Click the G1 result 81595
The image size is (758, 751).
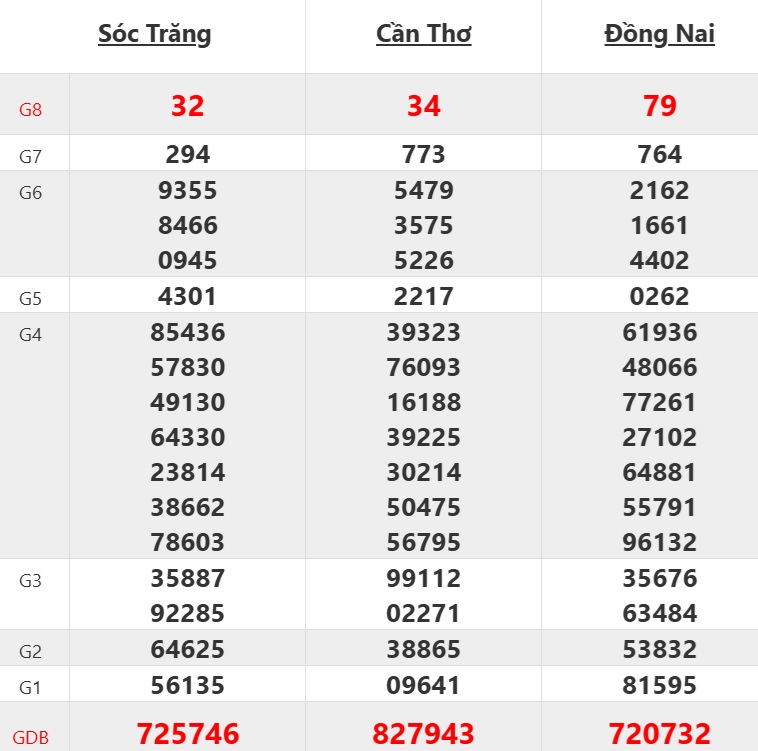coord(660,686)
